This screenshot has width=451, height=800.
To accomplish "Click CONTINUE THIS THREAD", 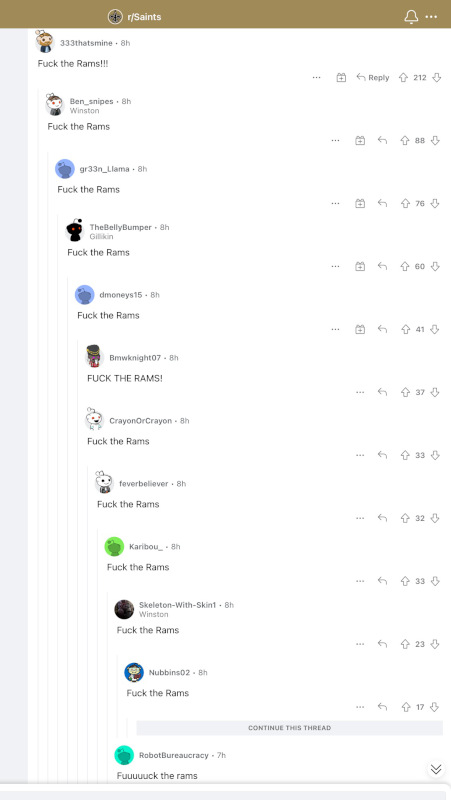I will (x=289, y=728).
